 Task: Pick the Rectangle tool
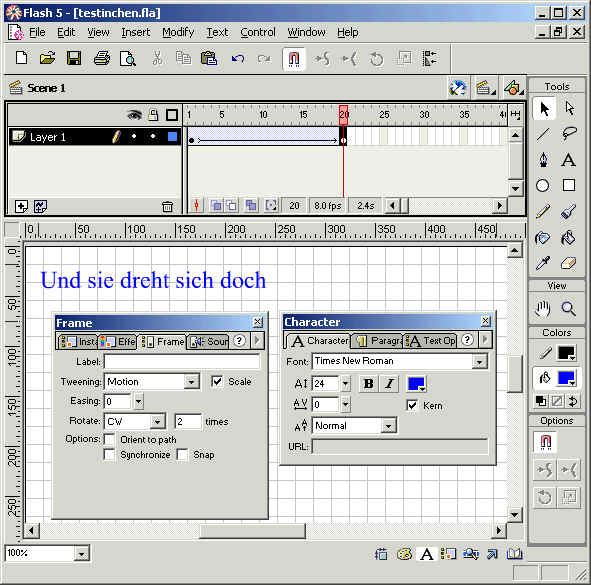point(569,185)
